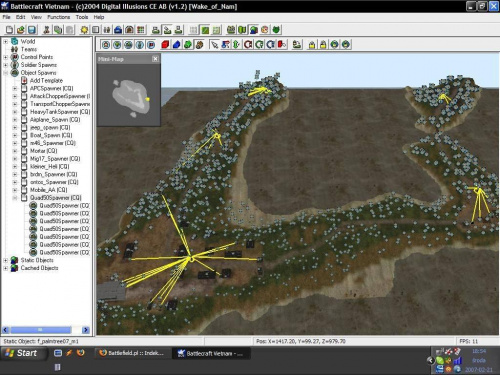Expand the World tree node
The height and width of the screenshot is (375, 500).
tap(6, 42)
